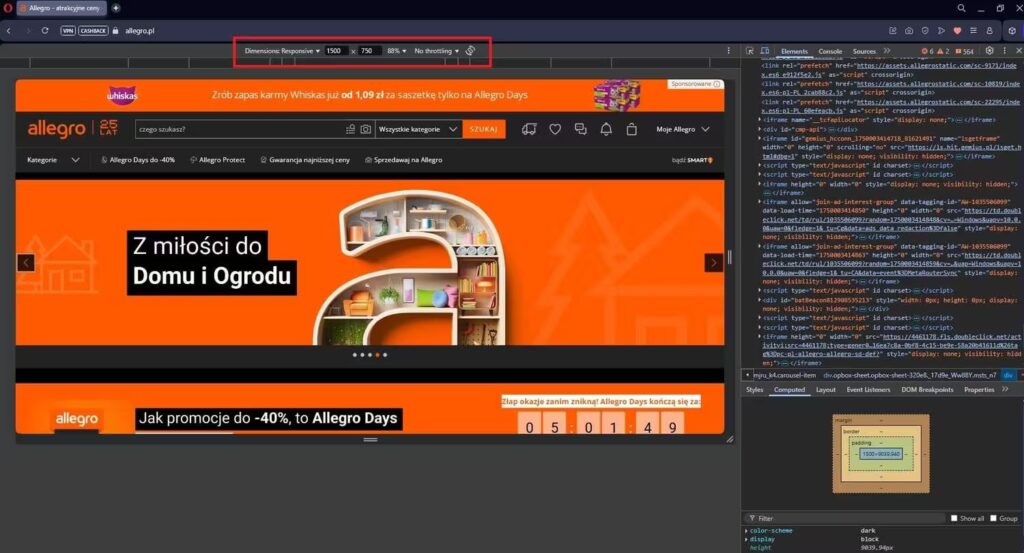The height and width of the screenshot is (553, 1024).
Task: Click the padlock site security icon
Action: pyautogui.click(x=116, y=30)
